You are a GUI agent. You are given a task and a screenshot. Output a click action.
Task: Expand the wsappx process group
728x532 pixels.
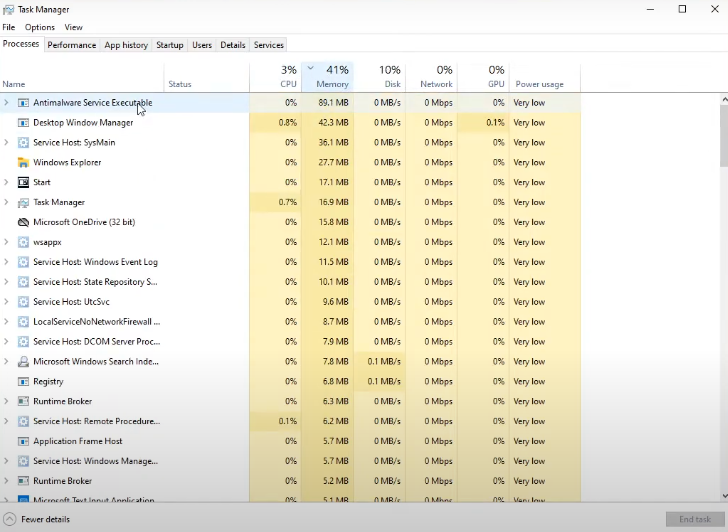pyautogui.click(x=6, y=242)
